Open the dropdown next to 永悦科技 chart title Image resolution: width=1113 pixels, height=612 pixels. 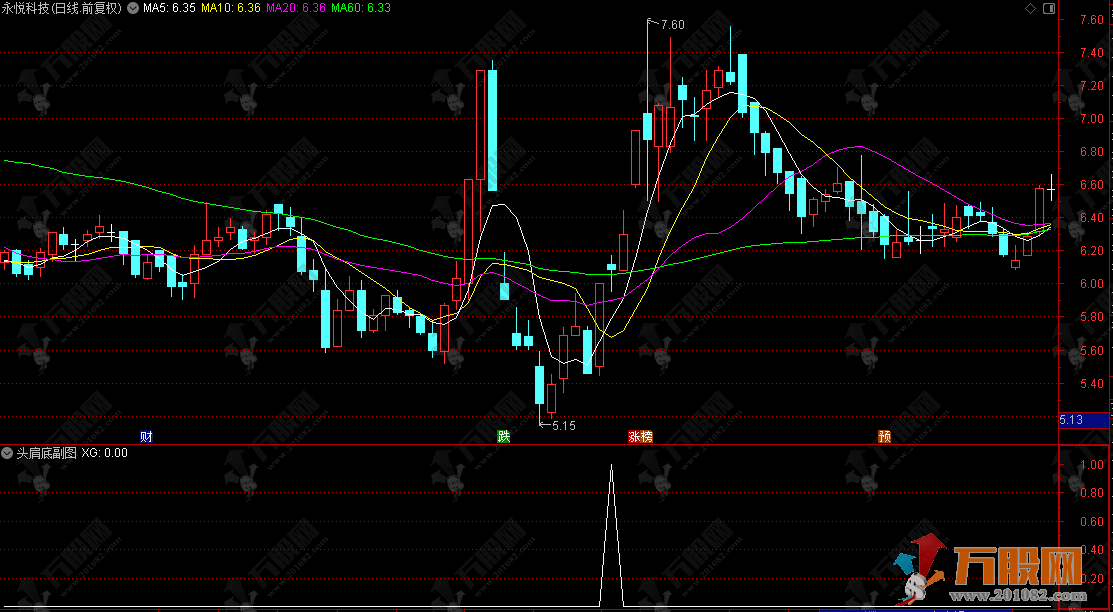(x=134, y=8)
